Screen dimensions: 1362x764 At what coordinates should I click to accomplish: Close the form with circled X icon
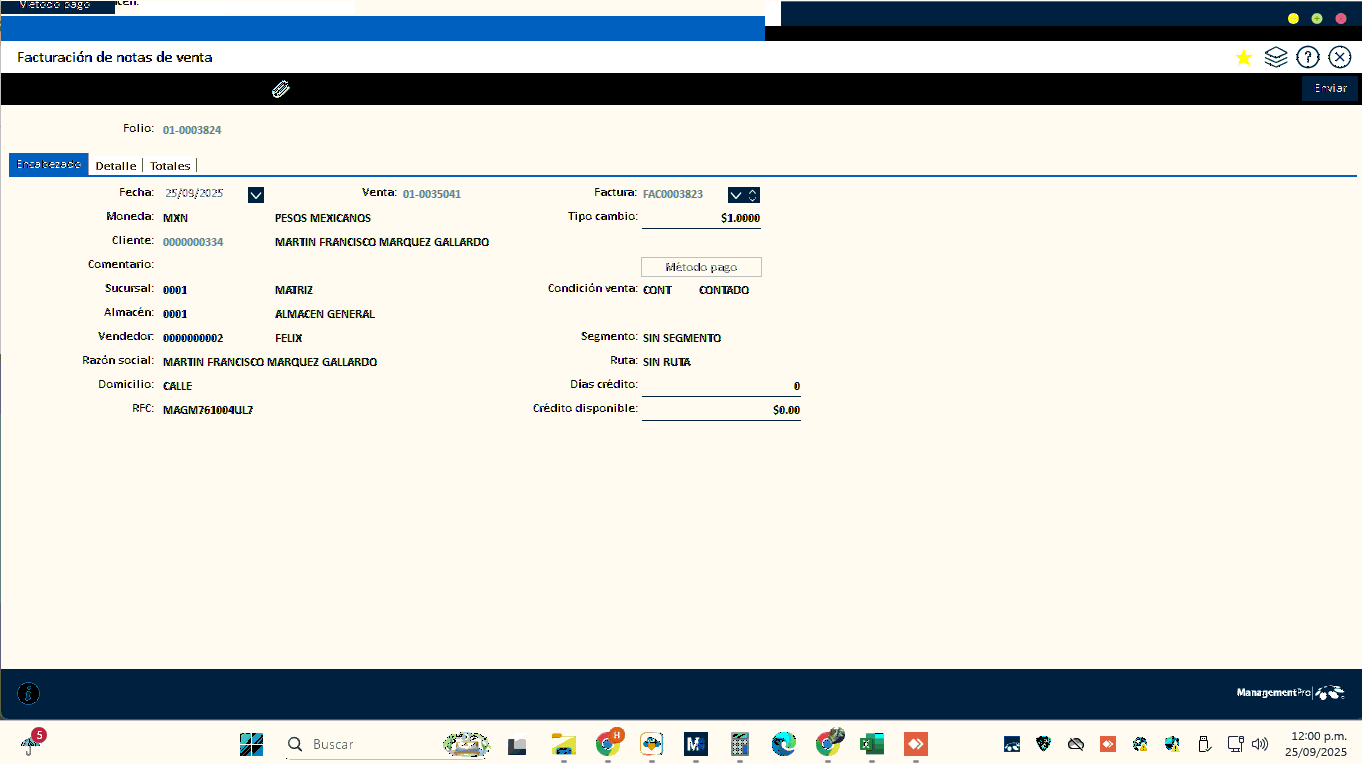tap(1340, 58)
